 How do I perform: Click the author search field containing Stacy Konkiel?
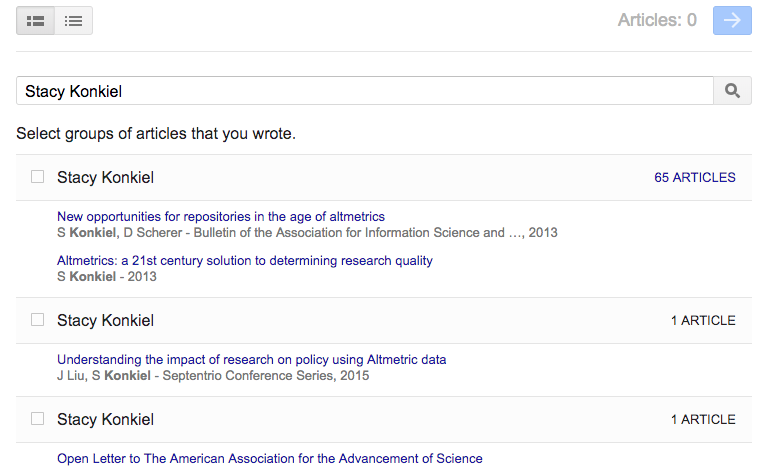coord(364,91)
